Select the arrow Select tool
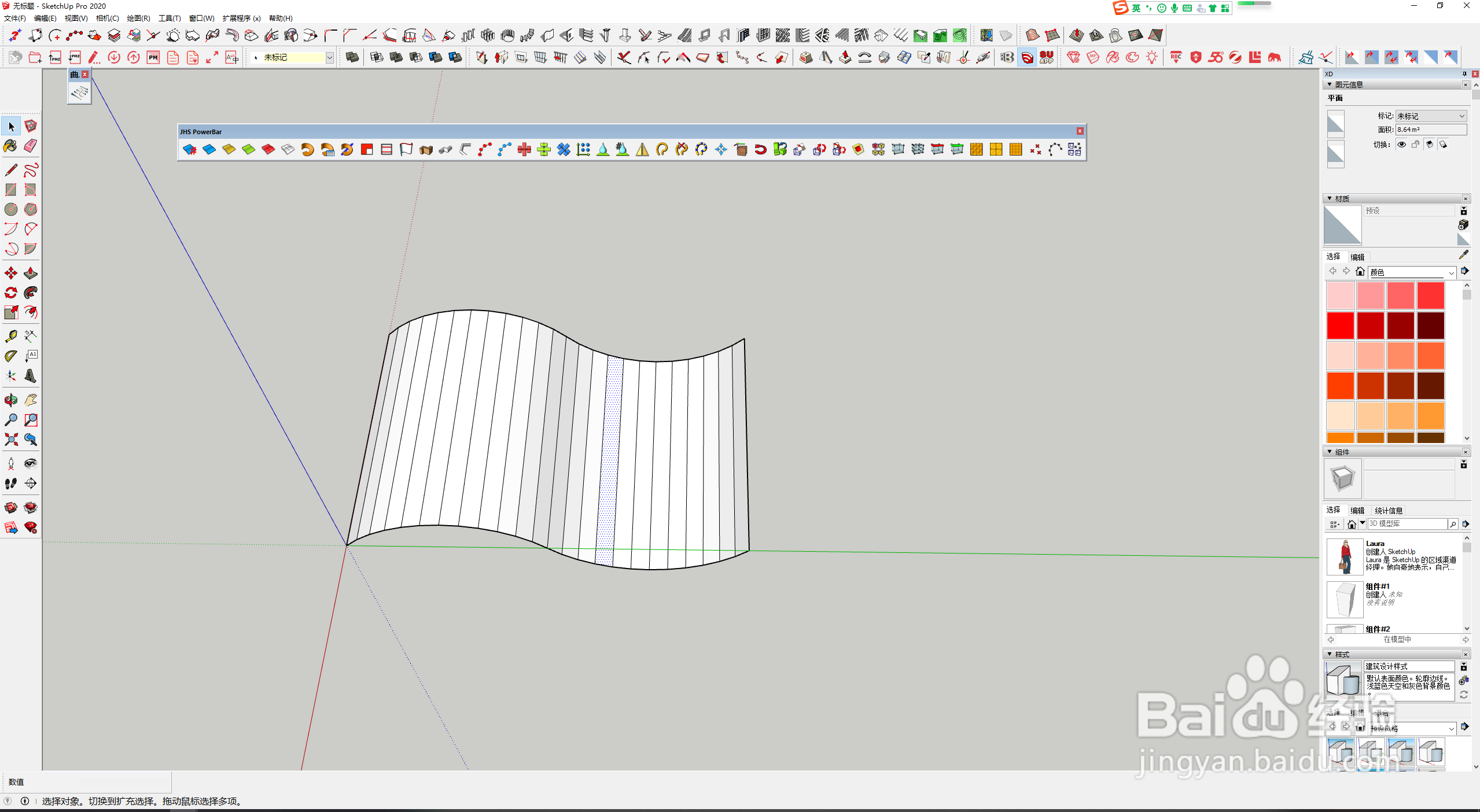1480x812 pixels. click(11, 126)
